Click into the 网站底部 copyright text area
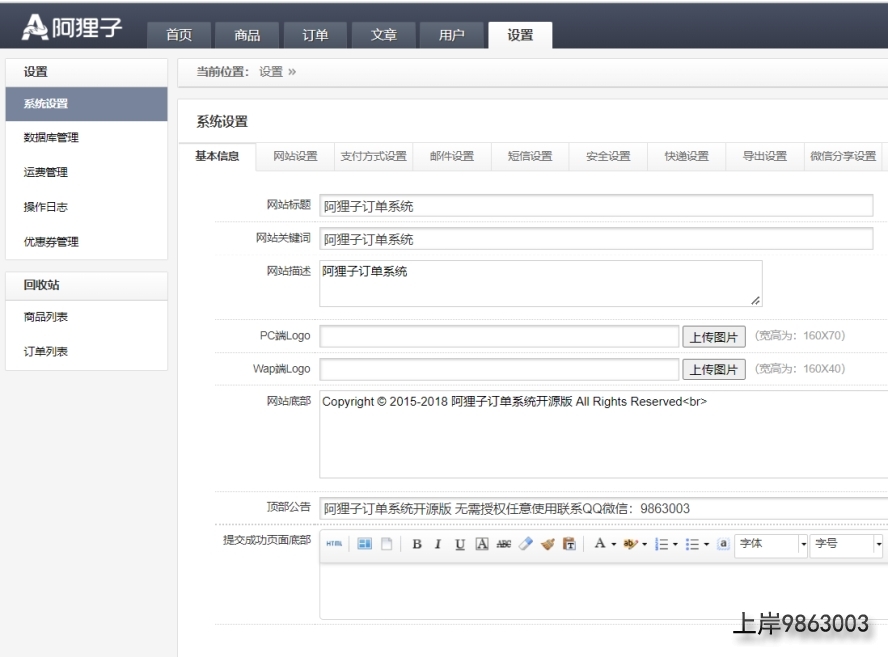The height and width of the screenshot is (657, 888). click(604, 434)
